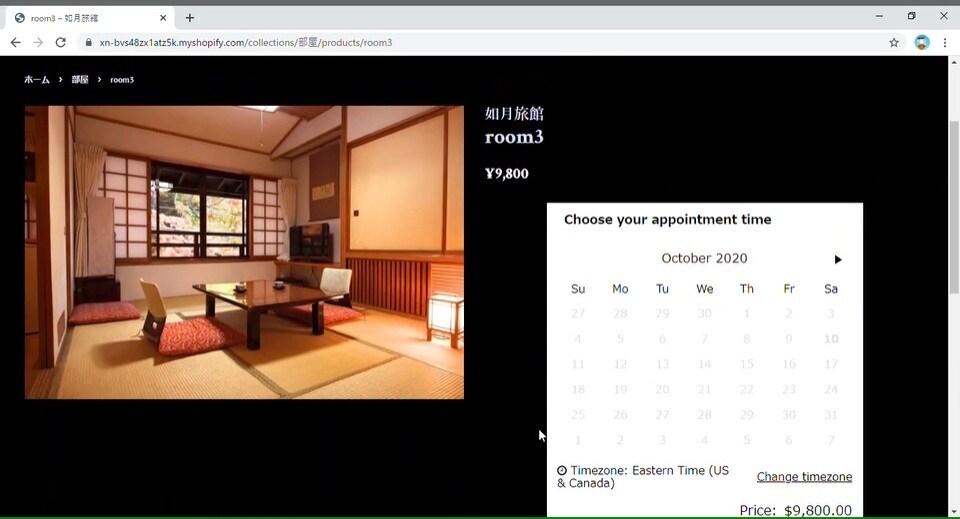Click the room3 product title
This screenshot has width=960, height=519.
click(514, 136)
